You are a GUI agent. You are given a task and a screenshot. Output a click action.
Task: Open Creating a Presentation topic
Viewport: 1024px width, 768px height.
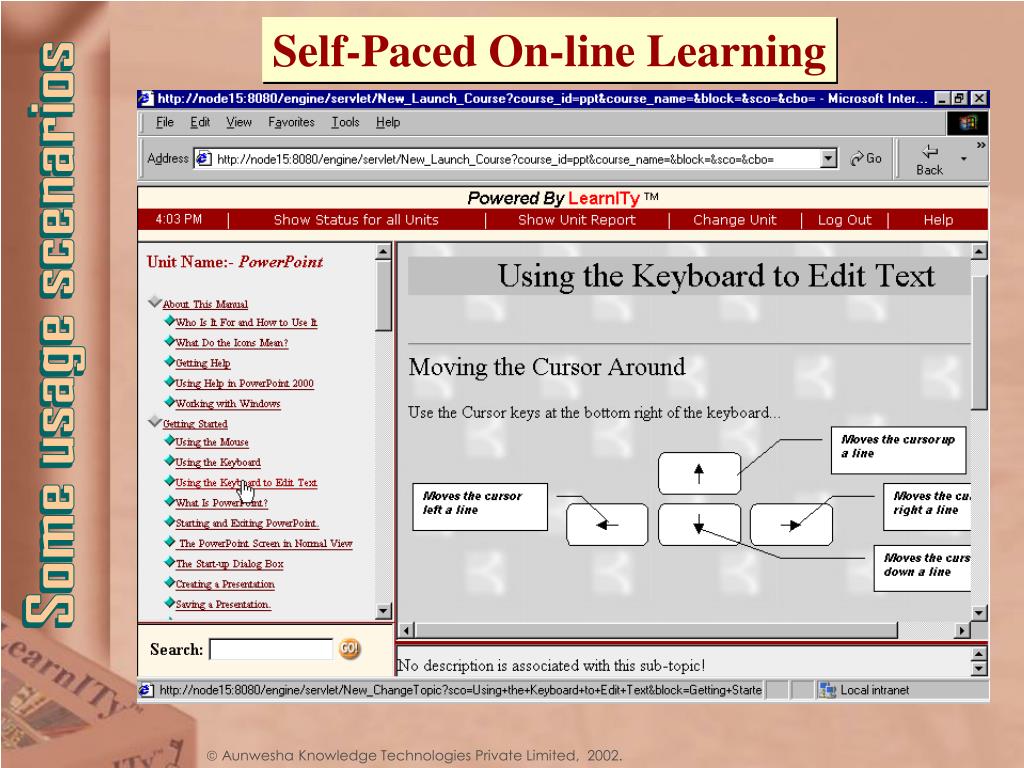coord(225,584)
